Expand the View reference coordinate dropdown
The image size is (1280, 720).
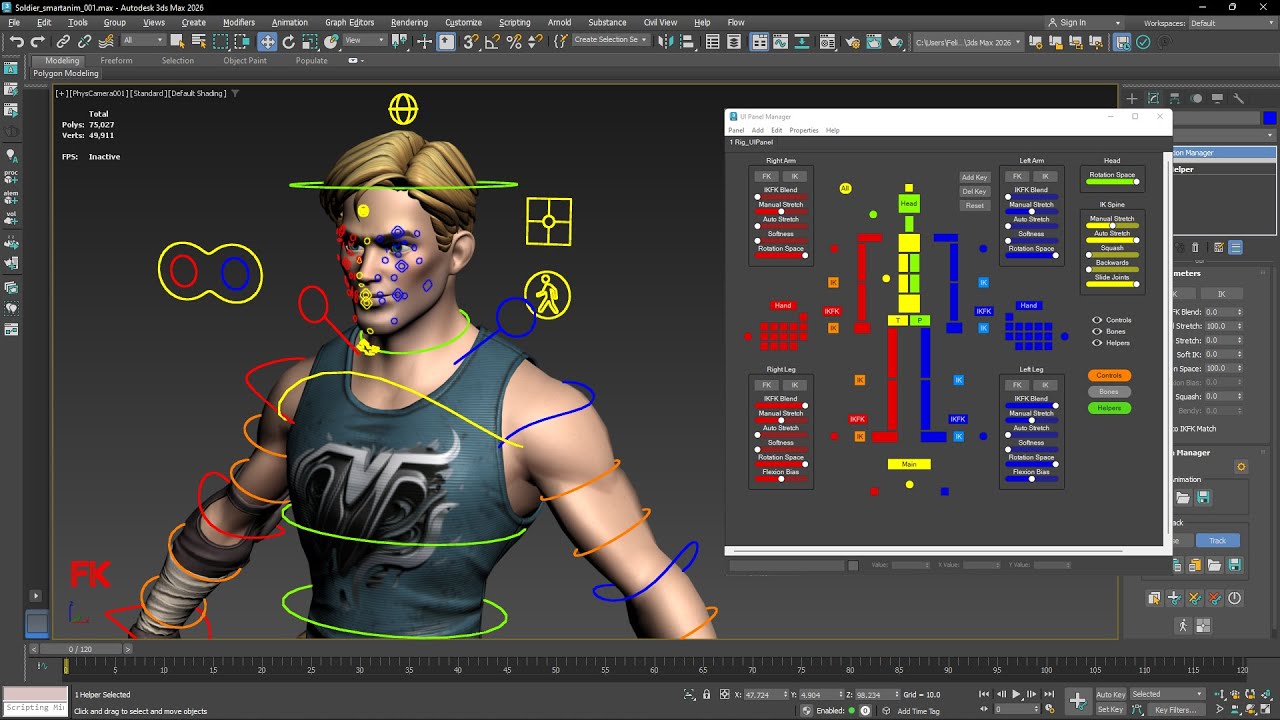pyautogui.click(x=365, y=41)
